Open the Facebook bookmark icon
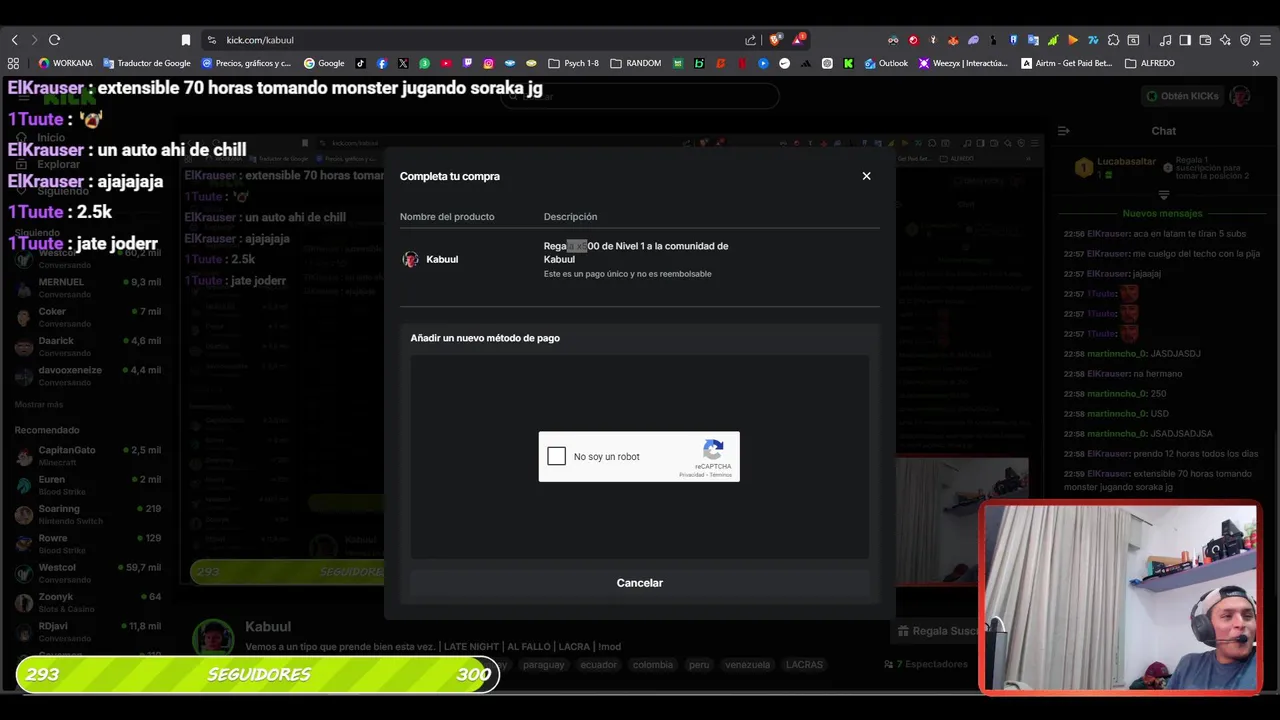 [382, 63]
